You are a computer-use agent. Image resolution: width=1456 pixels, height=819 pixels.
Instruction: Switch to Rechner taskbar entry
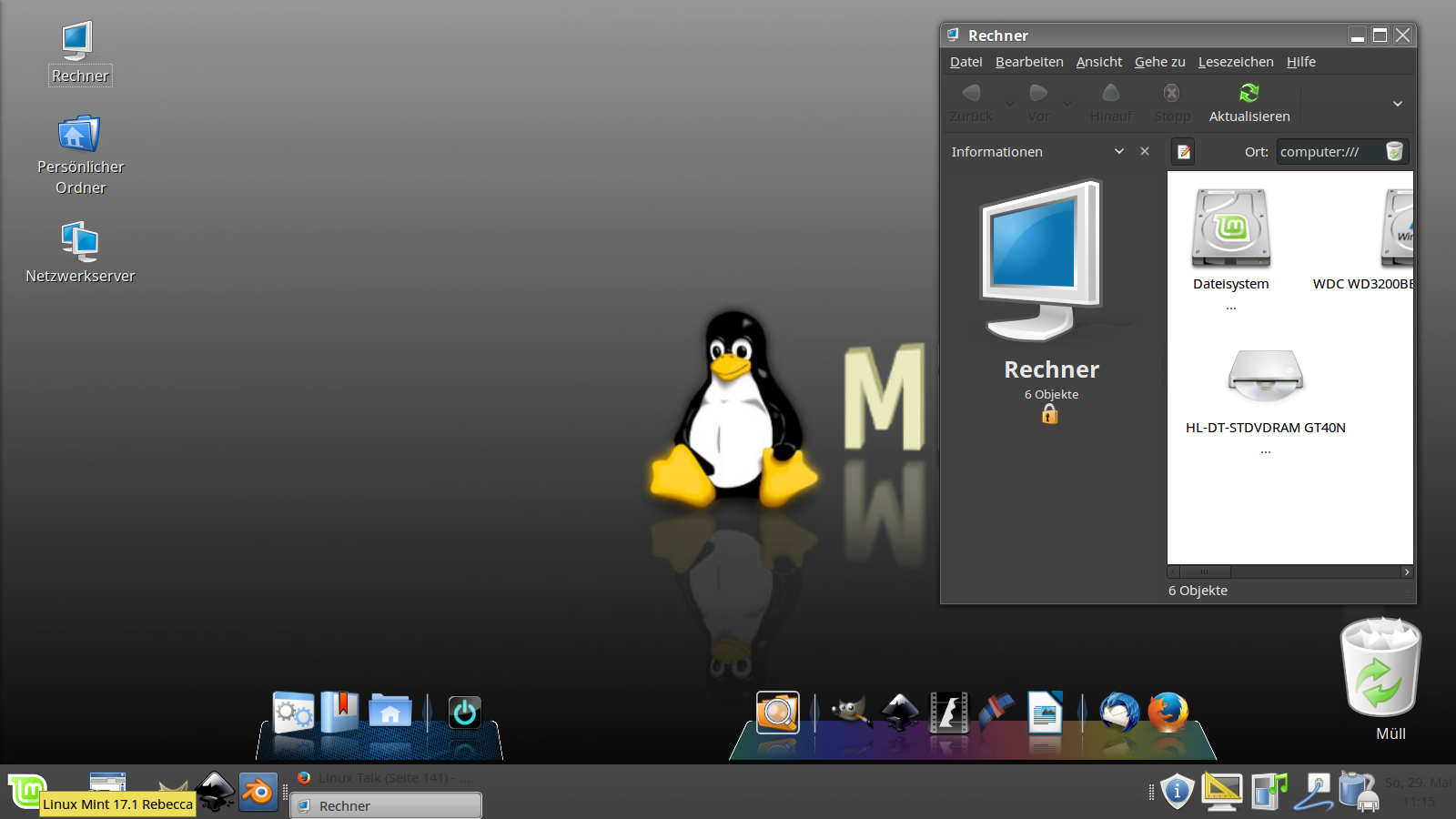coord(386,805)
